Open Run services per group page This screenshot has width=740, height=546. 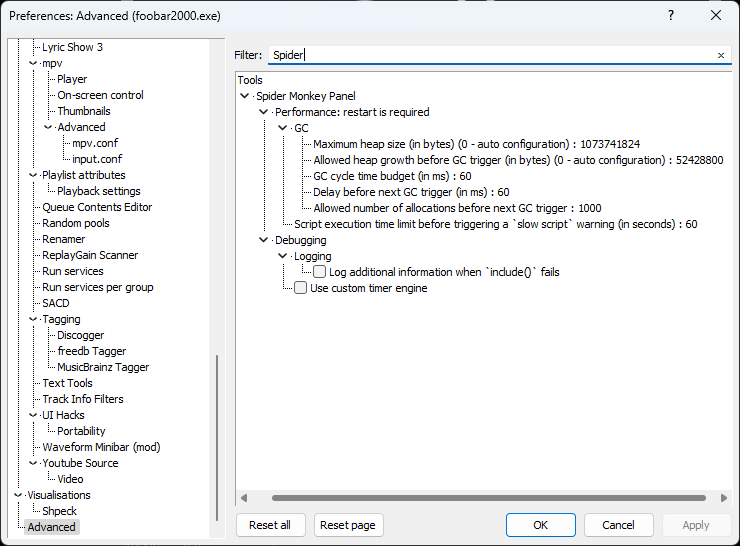coord(98,287)
